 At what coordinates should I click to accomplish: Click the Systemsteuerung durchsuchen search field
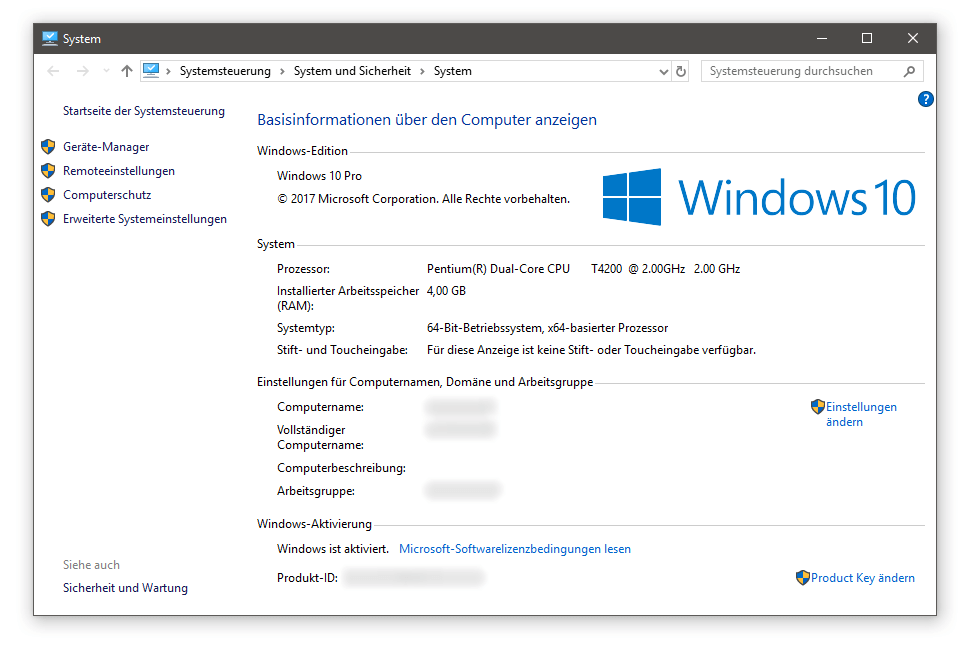point(800,71)
